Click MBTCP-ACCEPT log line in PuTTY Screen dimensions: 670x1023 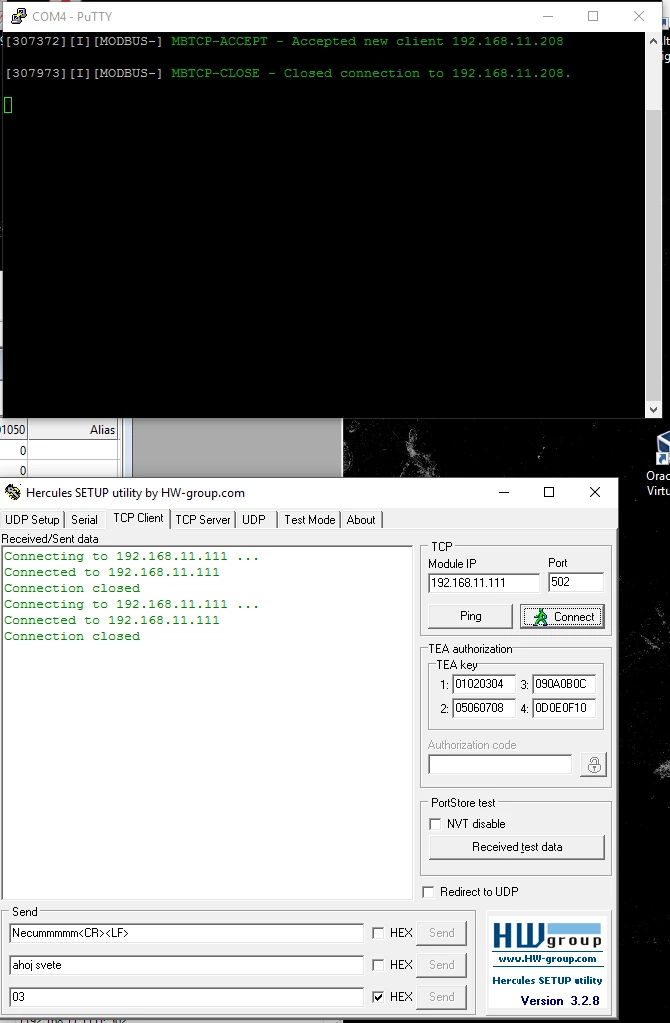click(284, 41)
